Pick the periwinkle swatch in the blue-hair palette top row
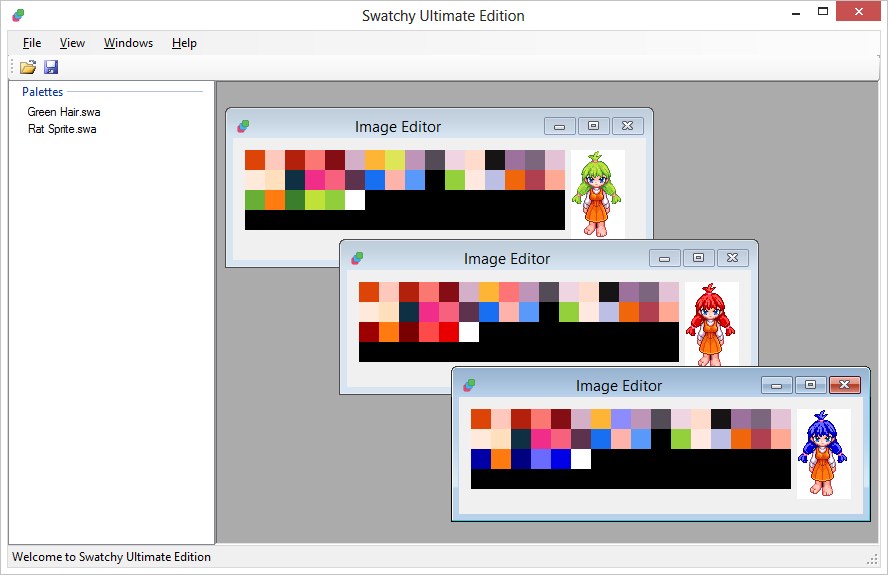 [621, 419]
